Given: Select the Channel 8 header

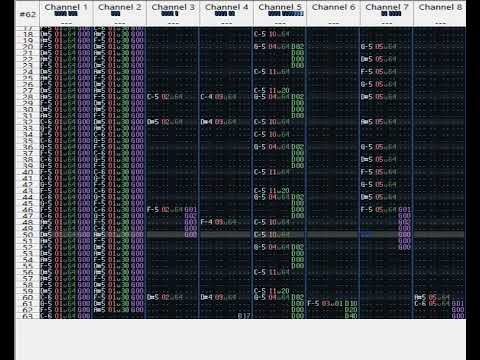Looking at the screenshot, I should (x=440, y=13).
